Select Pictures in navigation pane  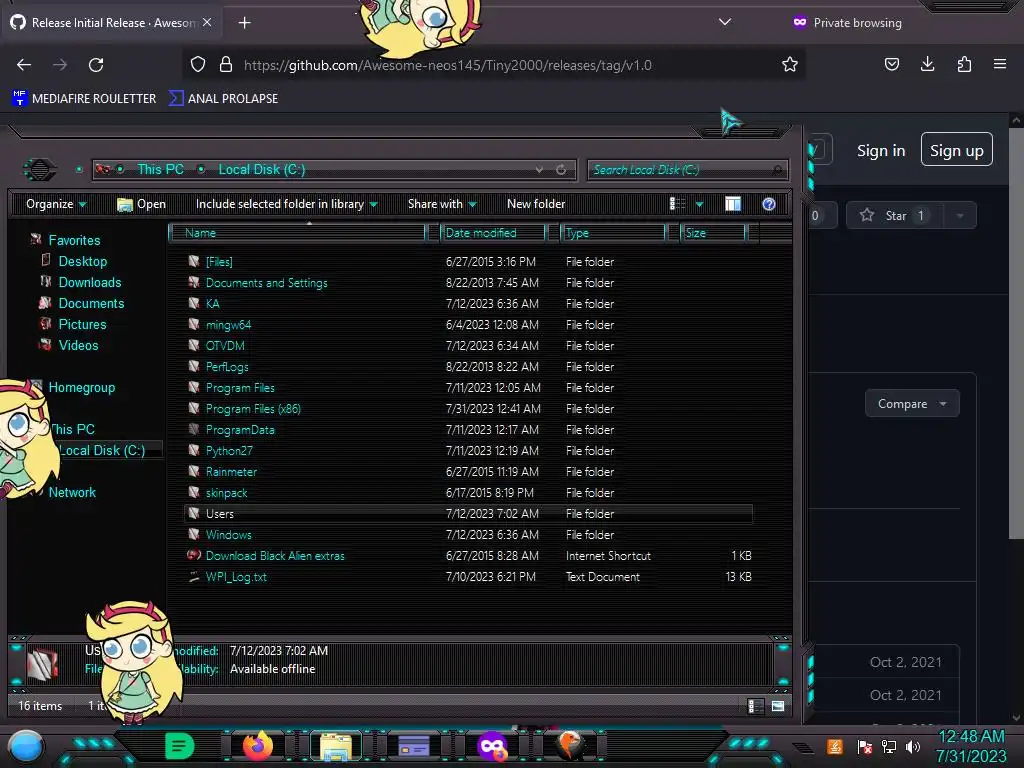pos(82,324)
